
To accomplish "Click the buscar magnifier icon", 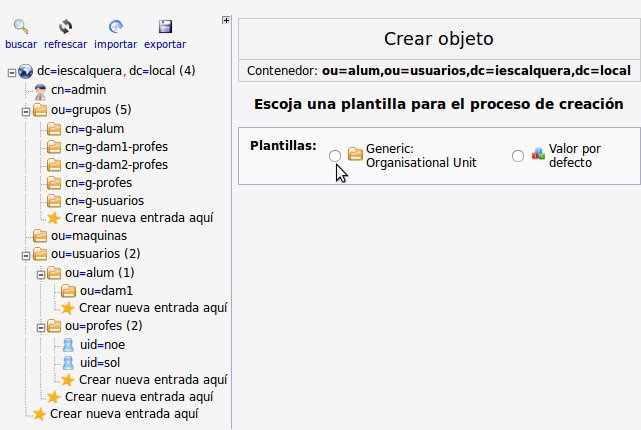I will pos(21,27).
